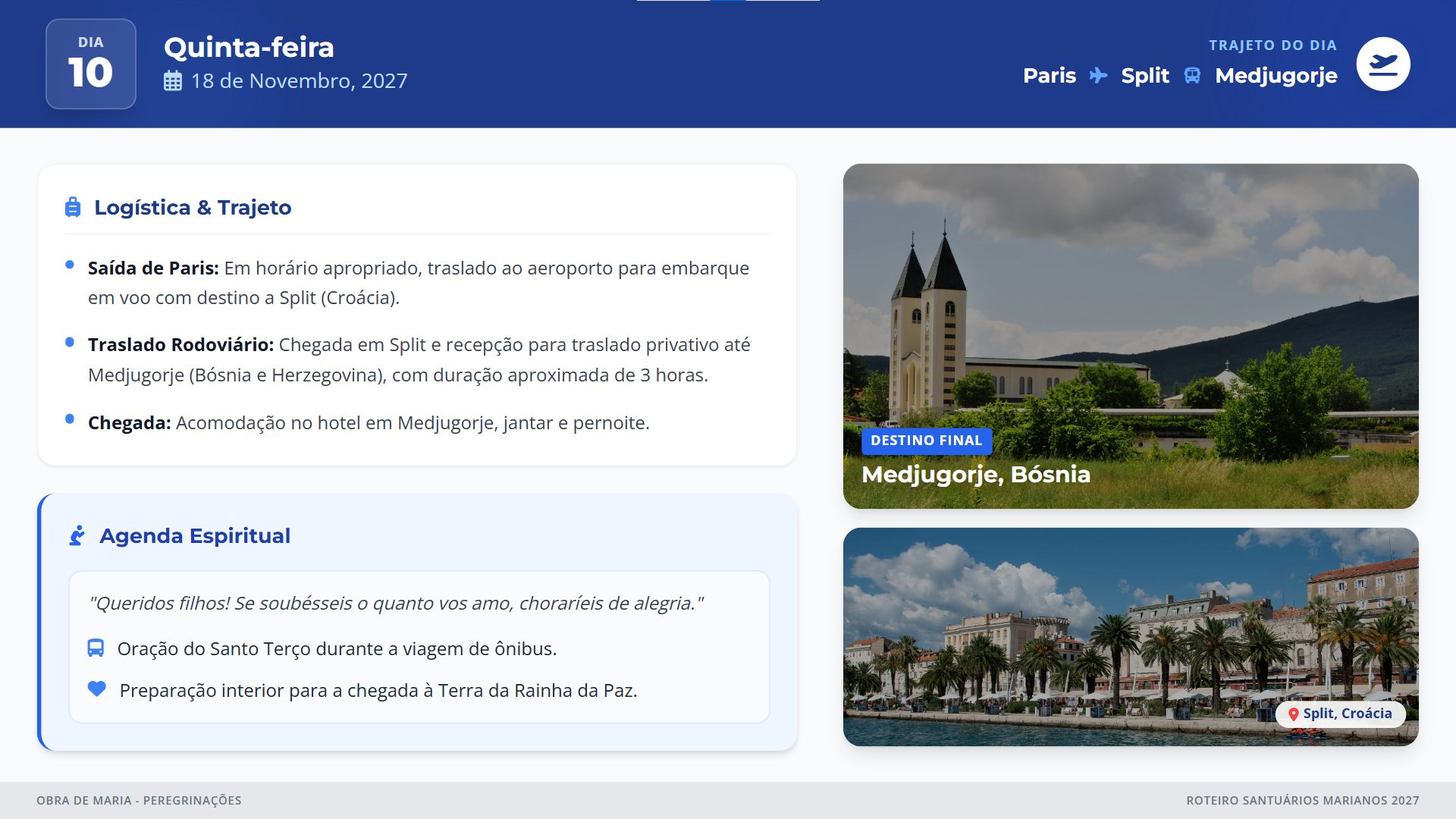
Task: Select Paris in the day route
Action: click(1049, 76)
